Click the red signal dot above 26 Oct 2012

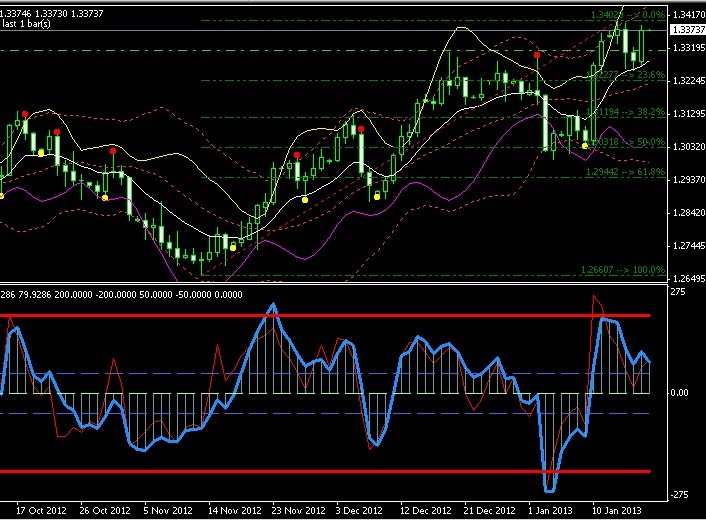pos(113,151)
